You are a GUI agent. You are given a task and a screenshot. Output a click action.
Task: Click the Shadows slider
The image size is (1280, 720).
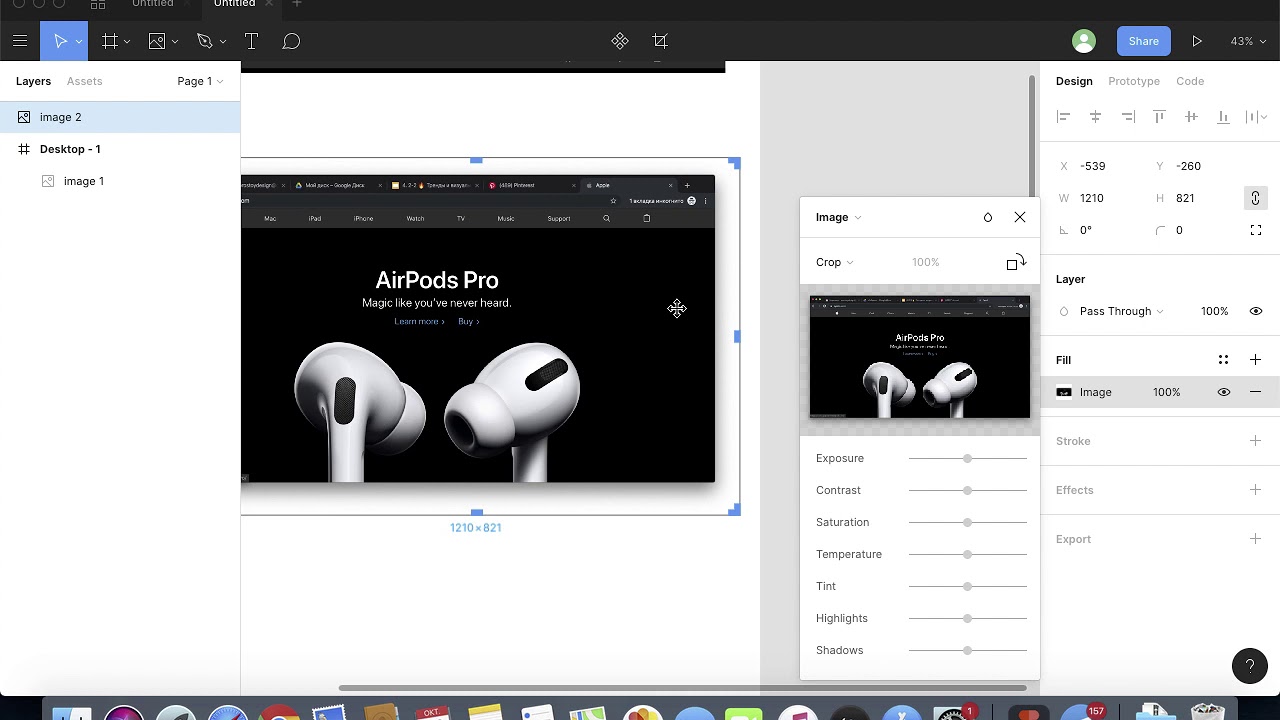tap(967, 650)
